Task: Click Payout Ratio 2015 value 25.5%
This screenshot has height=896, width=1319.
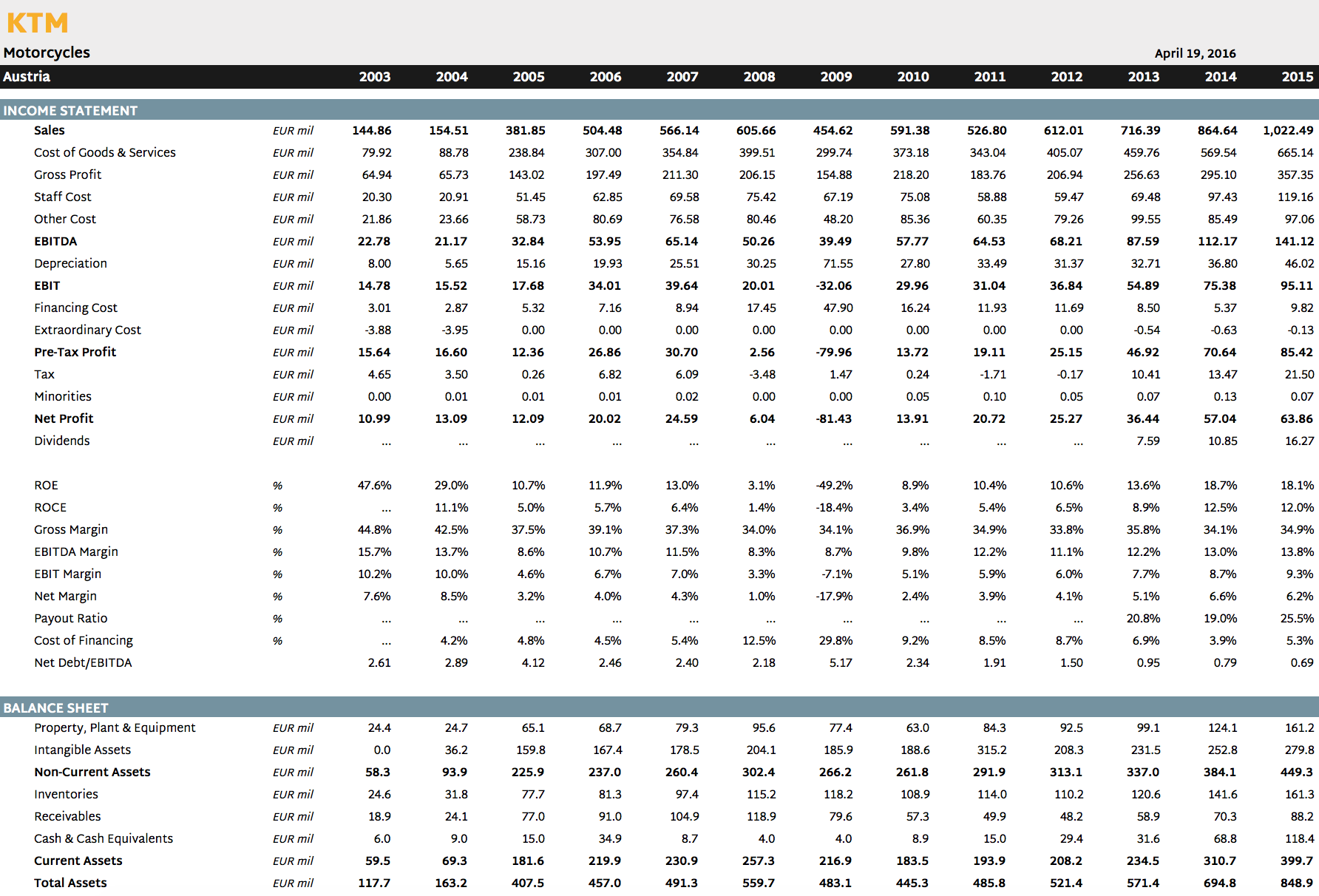Action: (1298, 618)
